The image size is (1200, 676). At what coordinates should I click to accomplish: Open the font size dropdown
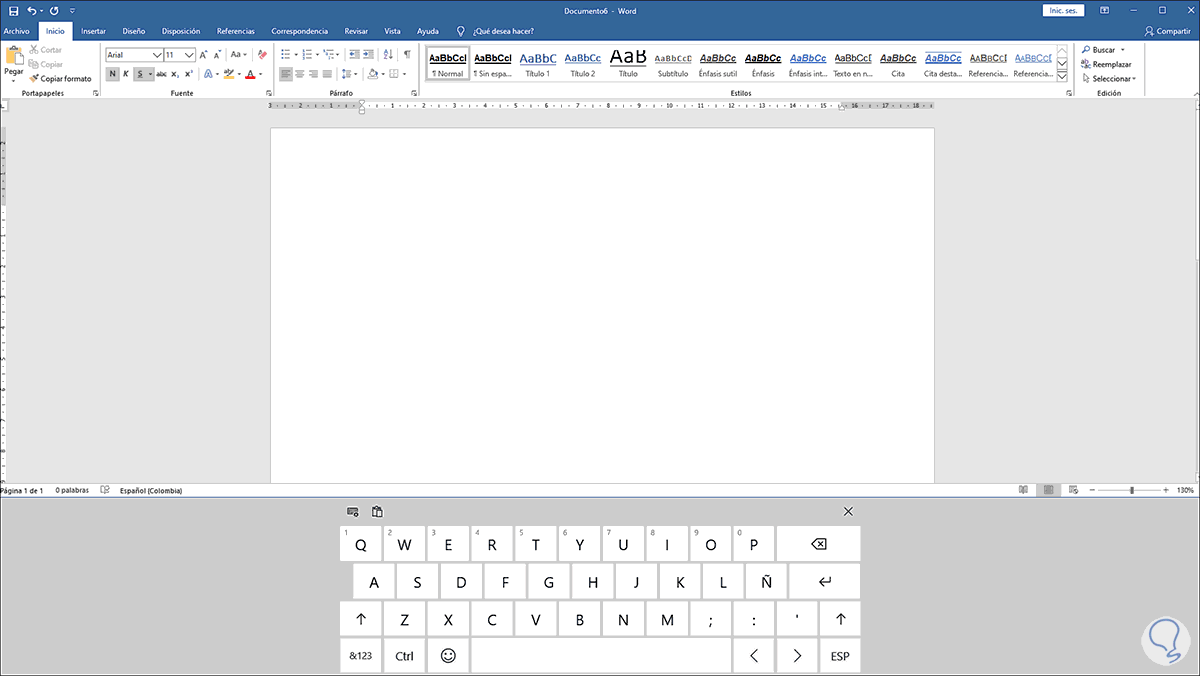pos(190,55)
